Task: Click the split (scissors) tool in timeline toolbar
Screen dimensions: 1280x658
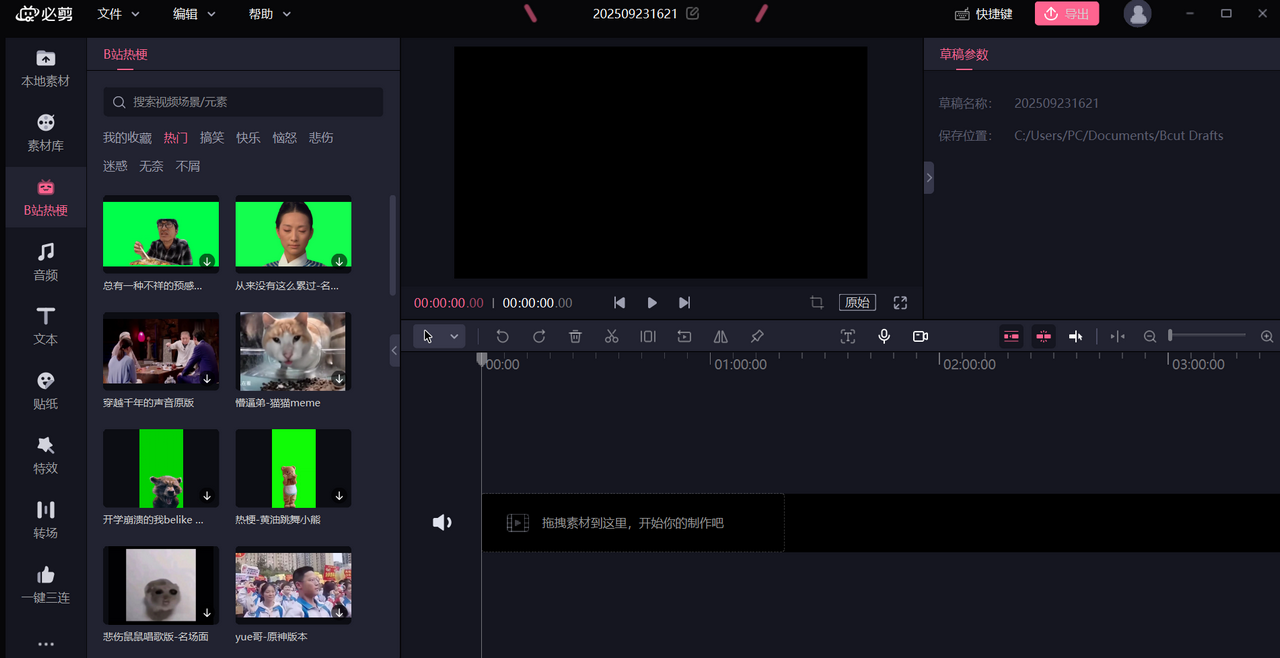Action: [x=611, y=336]
